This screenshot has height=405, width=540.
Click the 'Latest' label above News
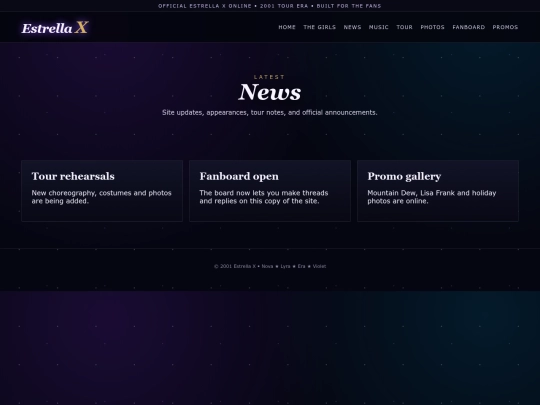(270, 77)
